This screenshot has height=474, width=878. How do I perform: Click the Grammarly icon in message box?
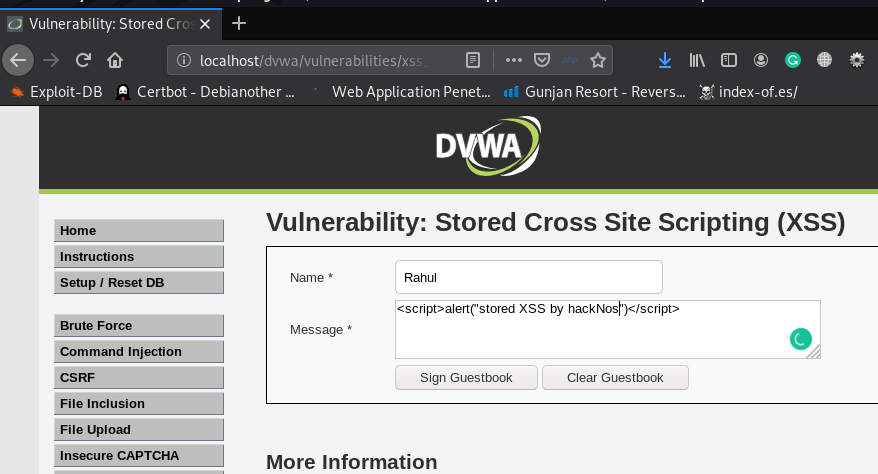click(x=800, y=339)
